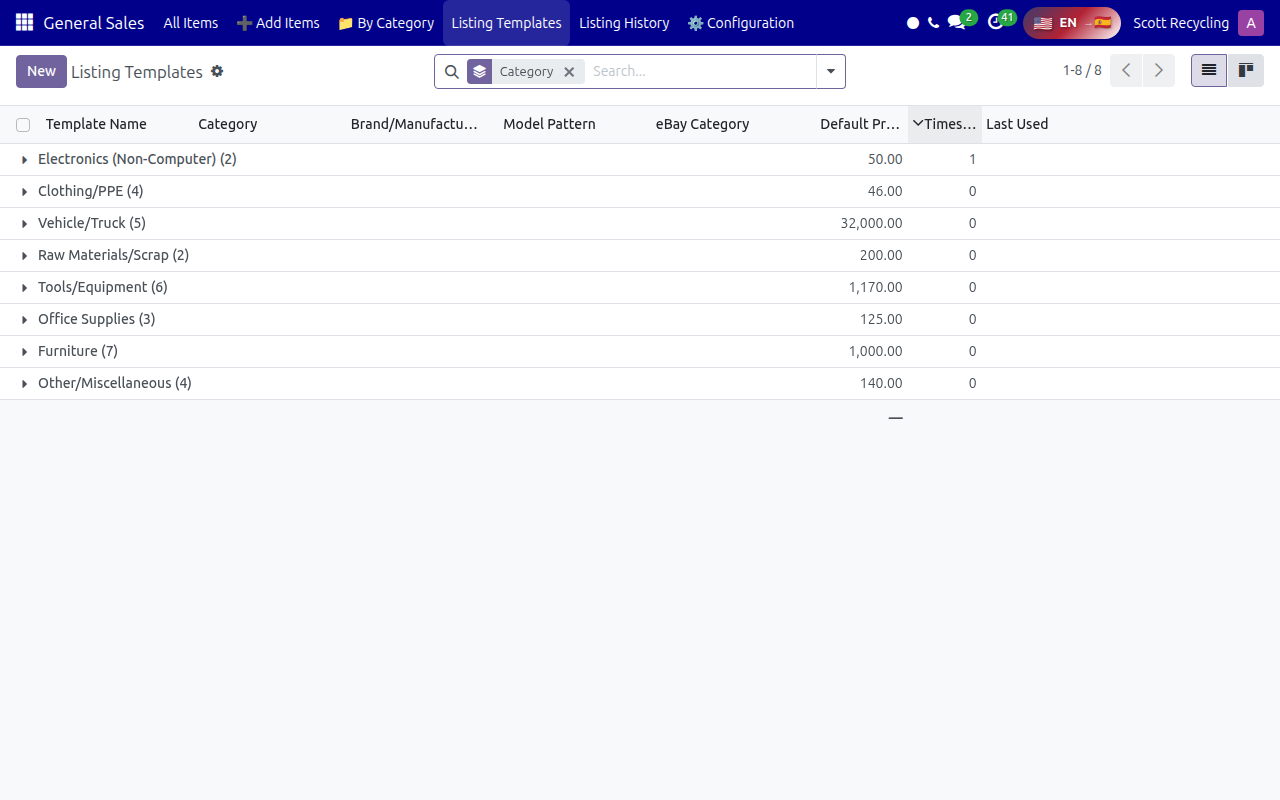This screenshot has height=800, width=1280.
Task: Go to previous page of records
Action: 1126,71
